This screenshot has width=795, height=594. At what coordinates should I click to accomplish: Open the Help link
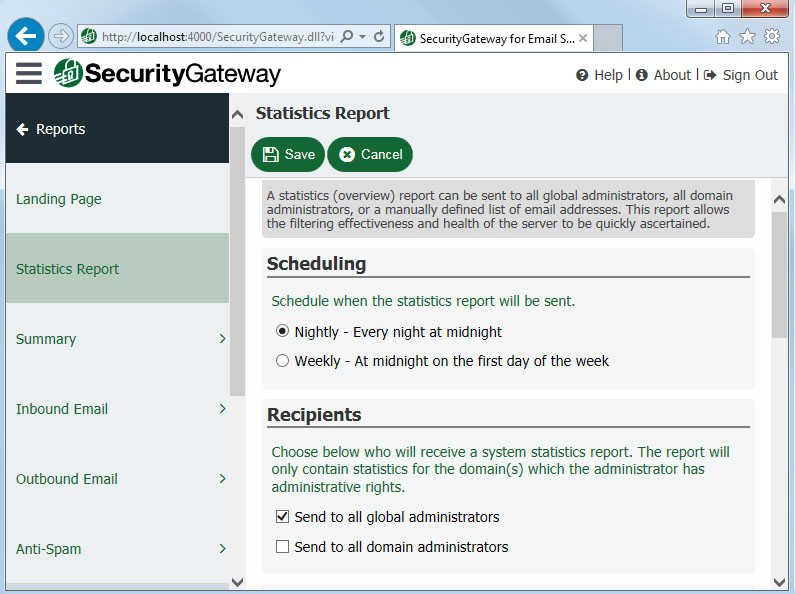(608, 75)
